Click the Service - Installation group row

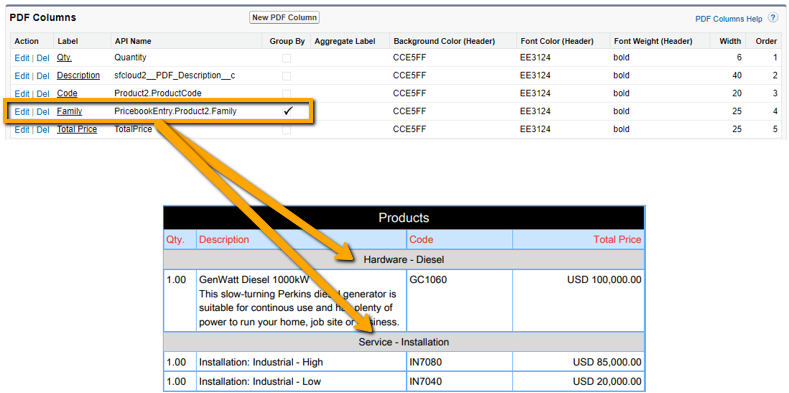pos(404,342)
